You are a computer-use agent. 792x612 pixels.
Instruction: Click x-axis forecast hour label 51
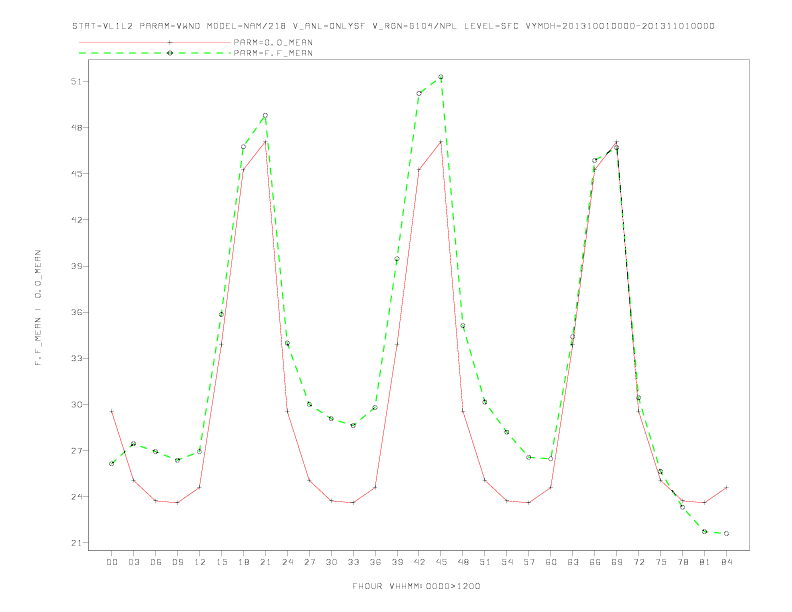tap(485, 562)
